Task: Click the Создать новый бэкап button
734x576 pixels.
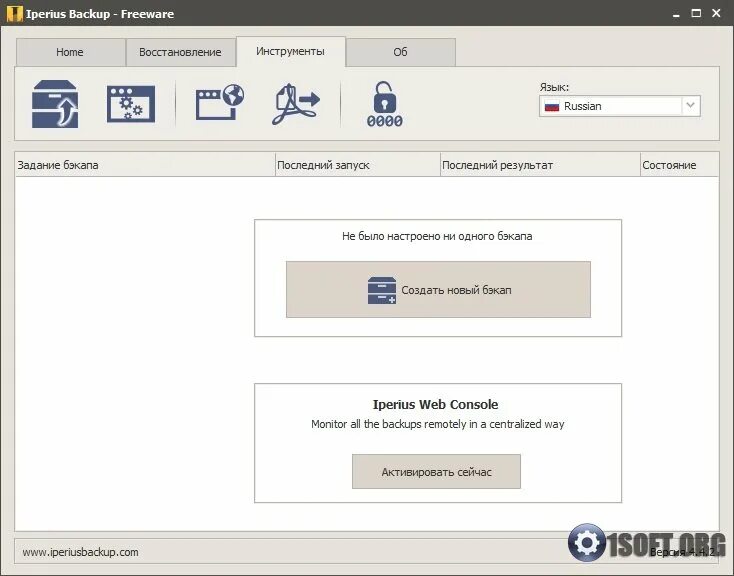Action: coord(438,289)
